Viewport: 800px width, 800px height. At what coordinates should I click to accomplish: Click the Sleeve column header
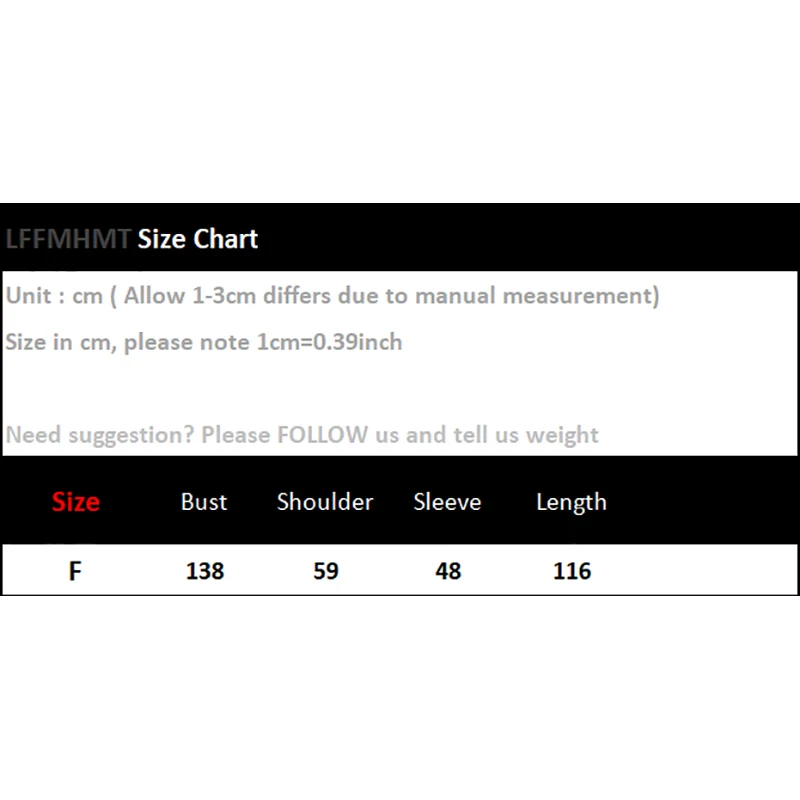coord(447,502)
